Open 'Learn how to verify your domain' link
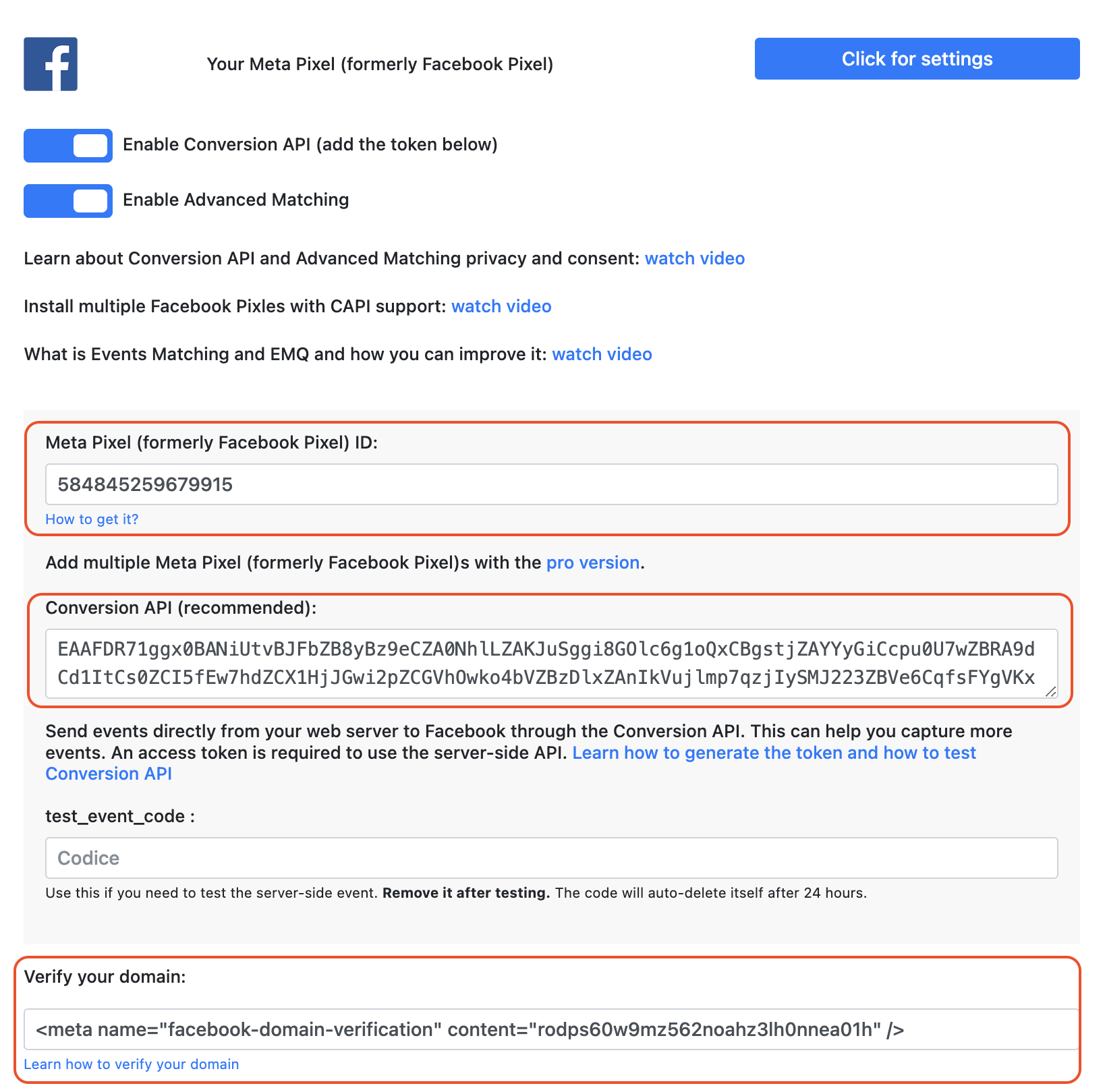 (x=132, y=1064)
